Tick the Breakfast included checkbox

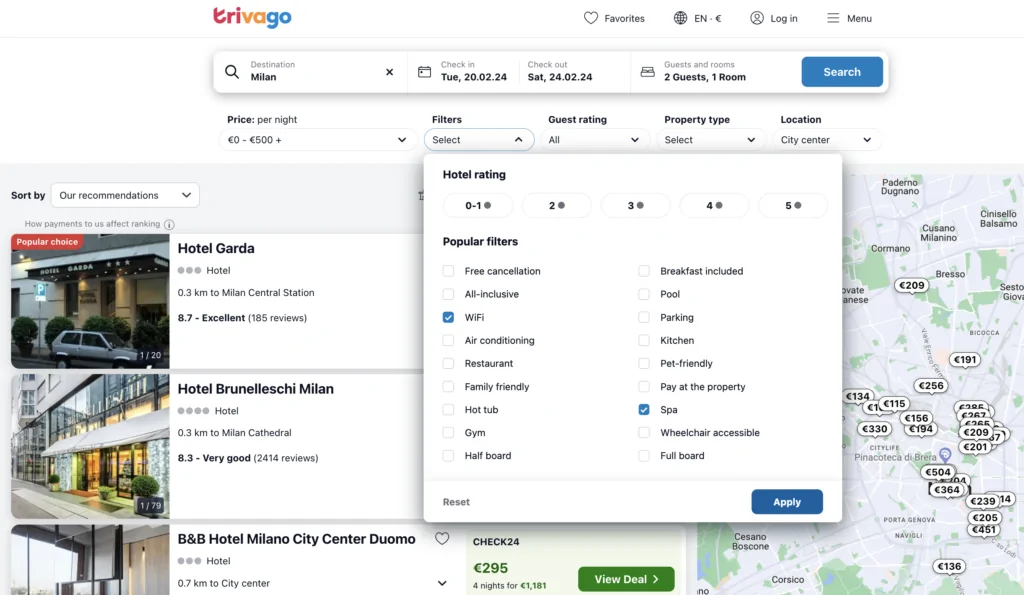[644, 271]
